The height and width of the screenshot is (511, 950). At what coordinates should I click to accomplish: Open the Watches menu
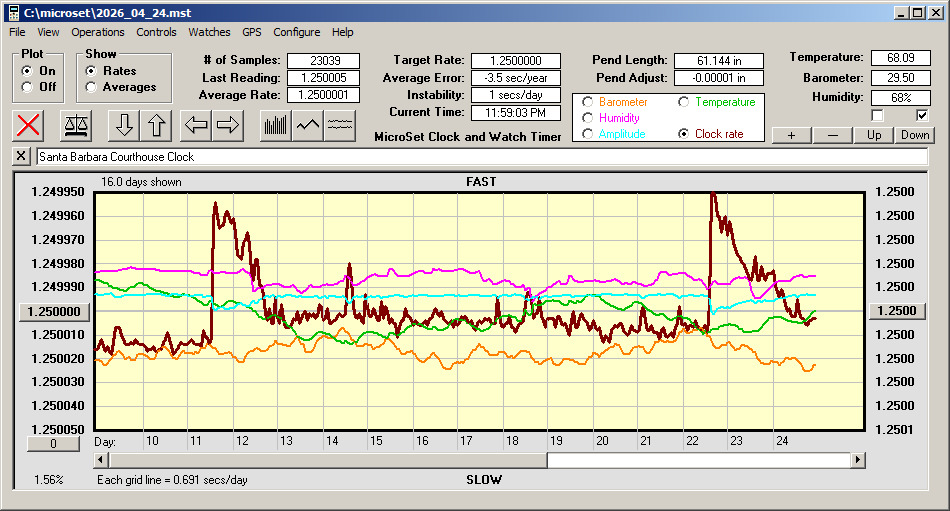[209, 32]
